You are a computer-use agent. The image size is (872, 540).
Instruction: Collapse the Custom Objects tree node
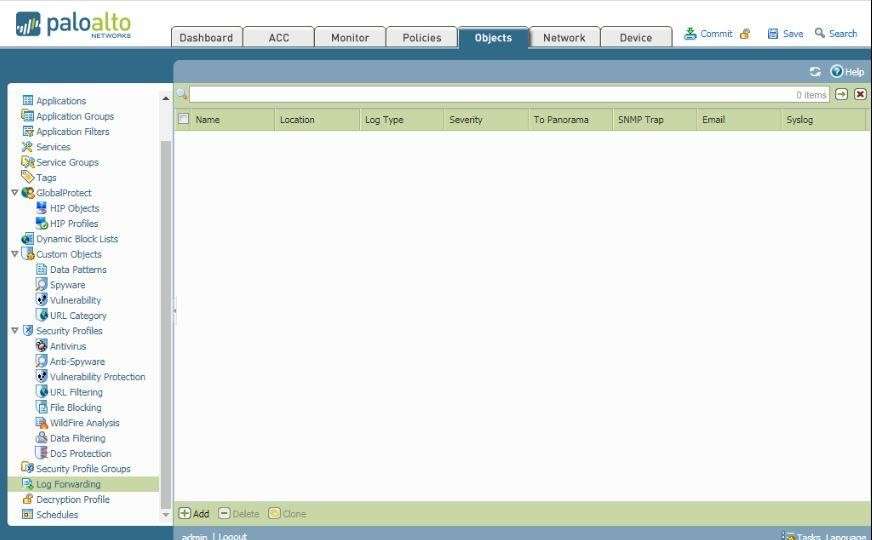coord(14,254)
